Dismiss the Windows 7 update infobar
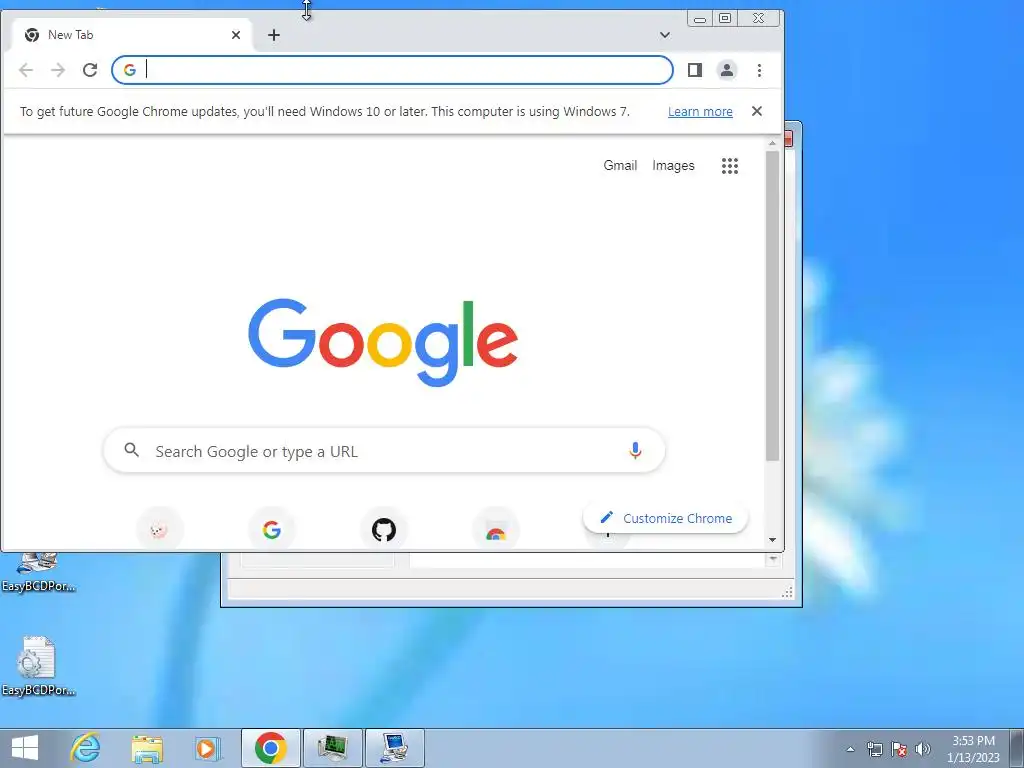 [757, 111]
